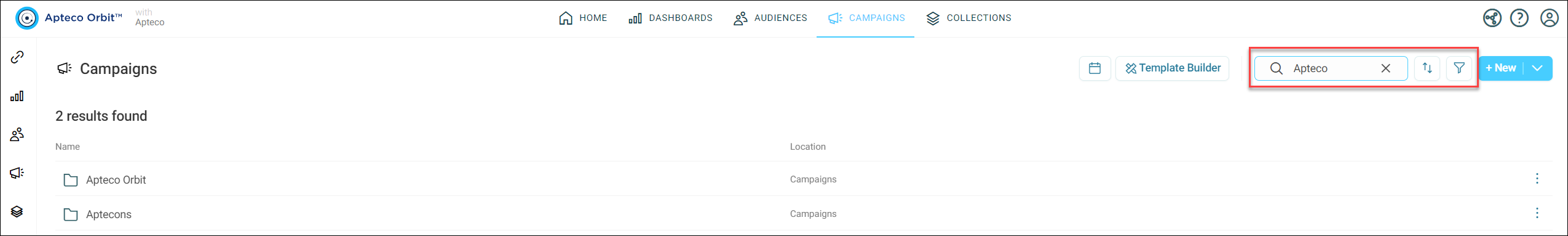Image resolution: width=1568 pixels, height=236 pixels.
Task: Click the + New button
Action: pyautogui.click(x=1501, y=68)
